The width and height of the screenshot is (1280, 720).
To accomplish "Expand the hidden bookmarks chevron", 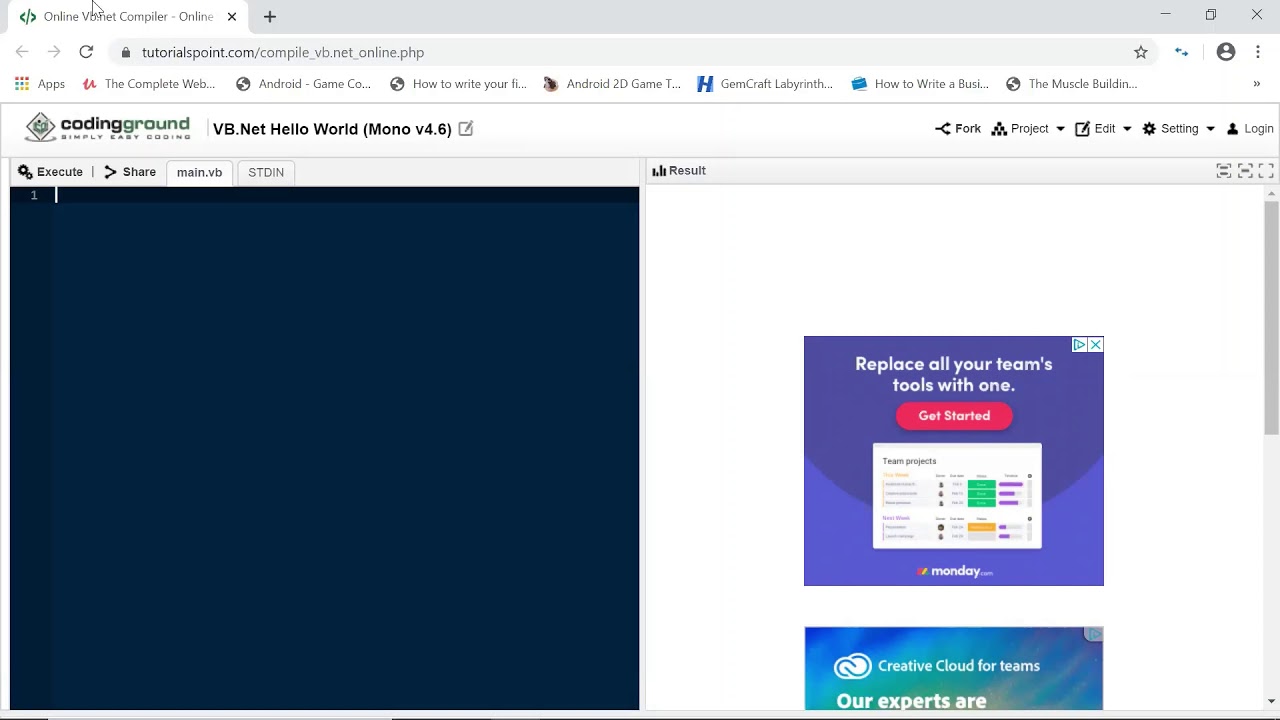I will click(1257, 84).
